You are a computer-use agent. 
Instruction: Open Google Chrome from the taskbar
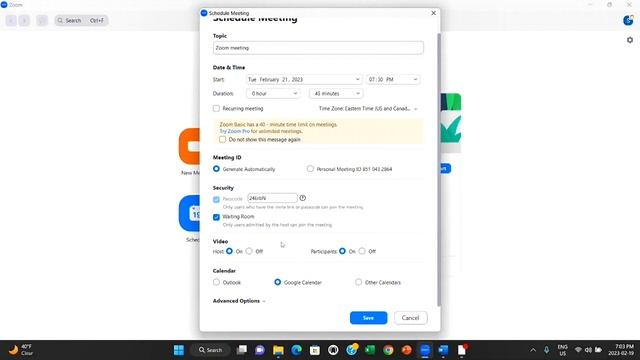tap(388, 350)
